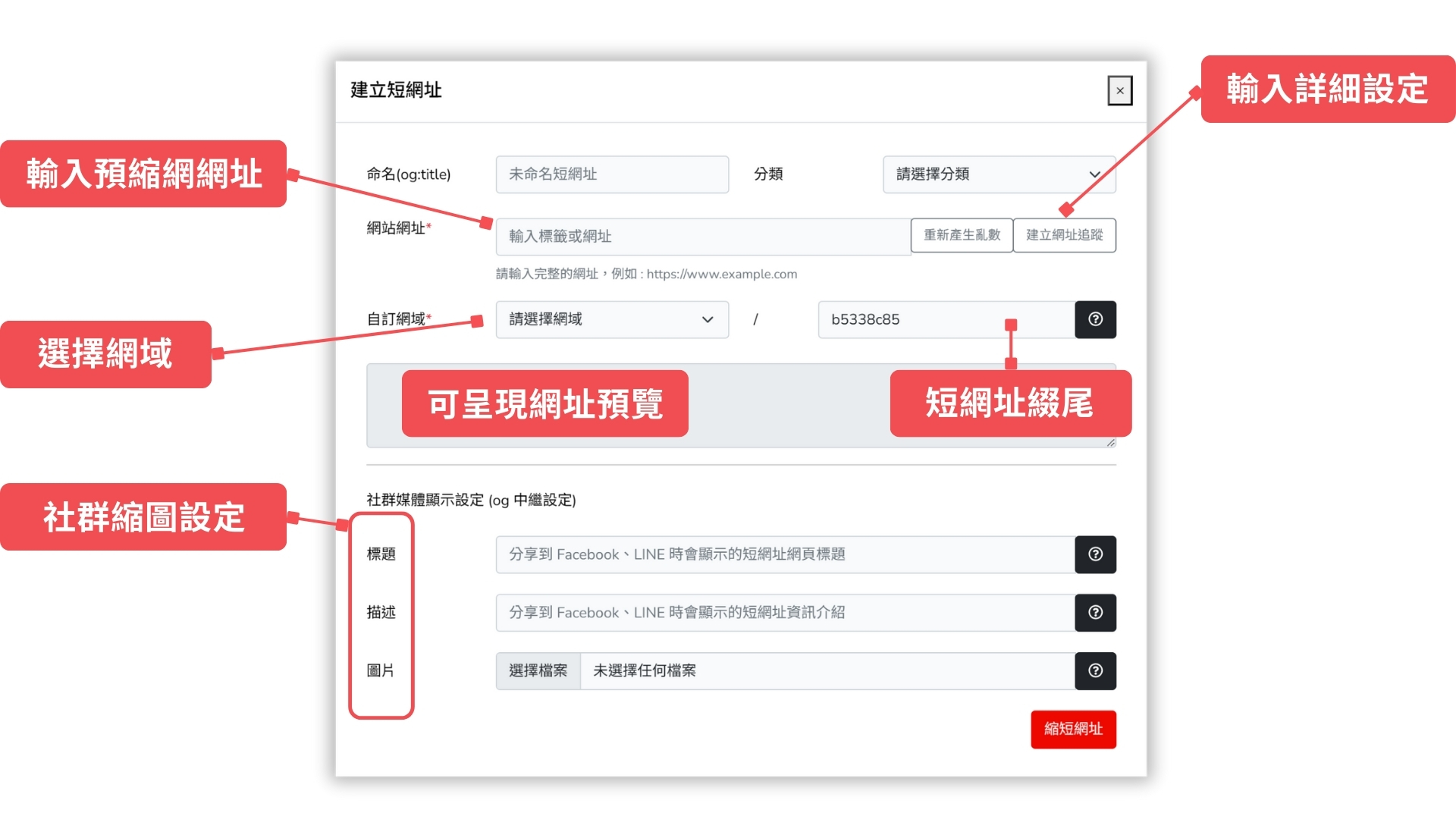Click help icon next to 圖片 file chooser
Viewport: 1456px width, 819px height.
tap(1095, 671)
